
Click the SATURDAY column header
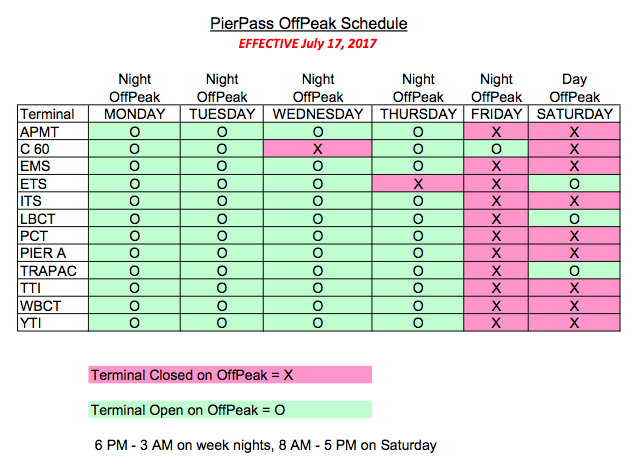[574, 114]
